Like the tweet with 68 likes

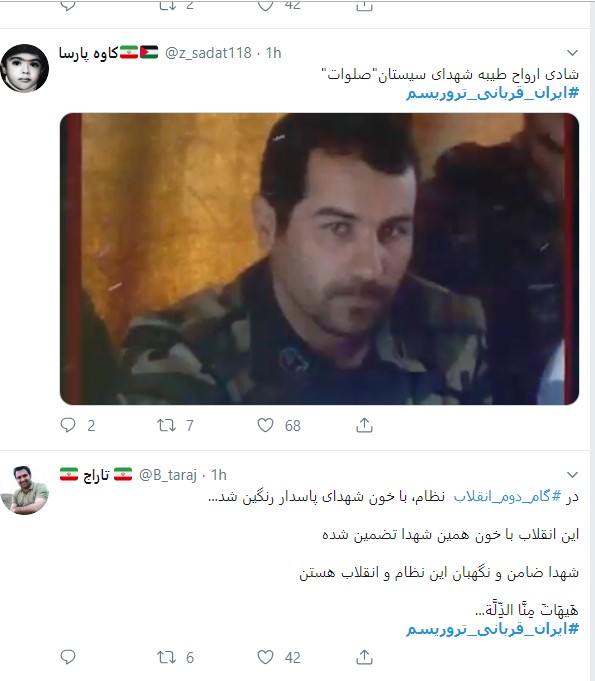point(265,425)
